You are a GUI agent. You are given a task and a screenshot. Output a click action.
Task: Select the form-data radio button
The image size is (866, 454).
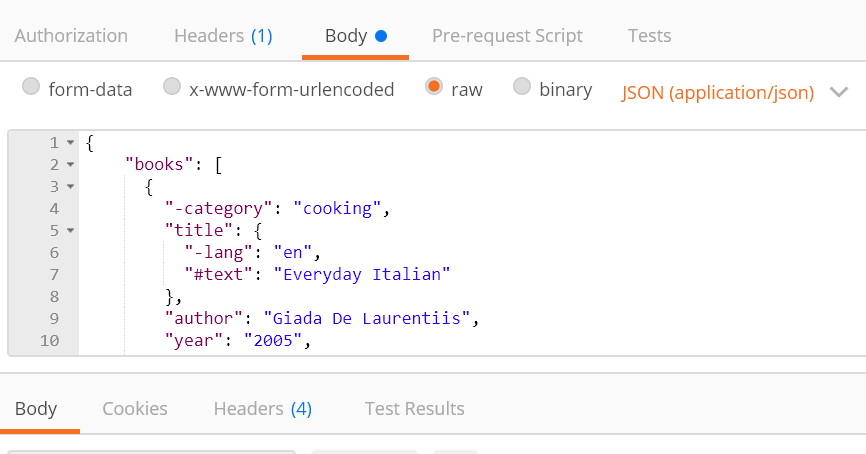click(x=31, y=87)
